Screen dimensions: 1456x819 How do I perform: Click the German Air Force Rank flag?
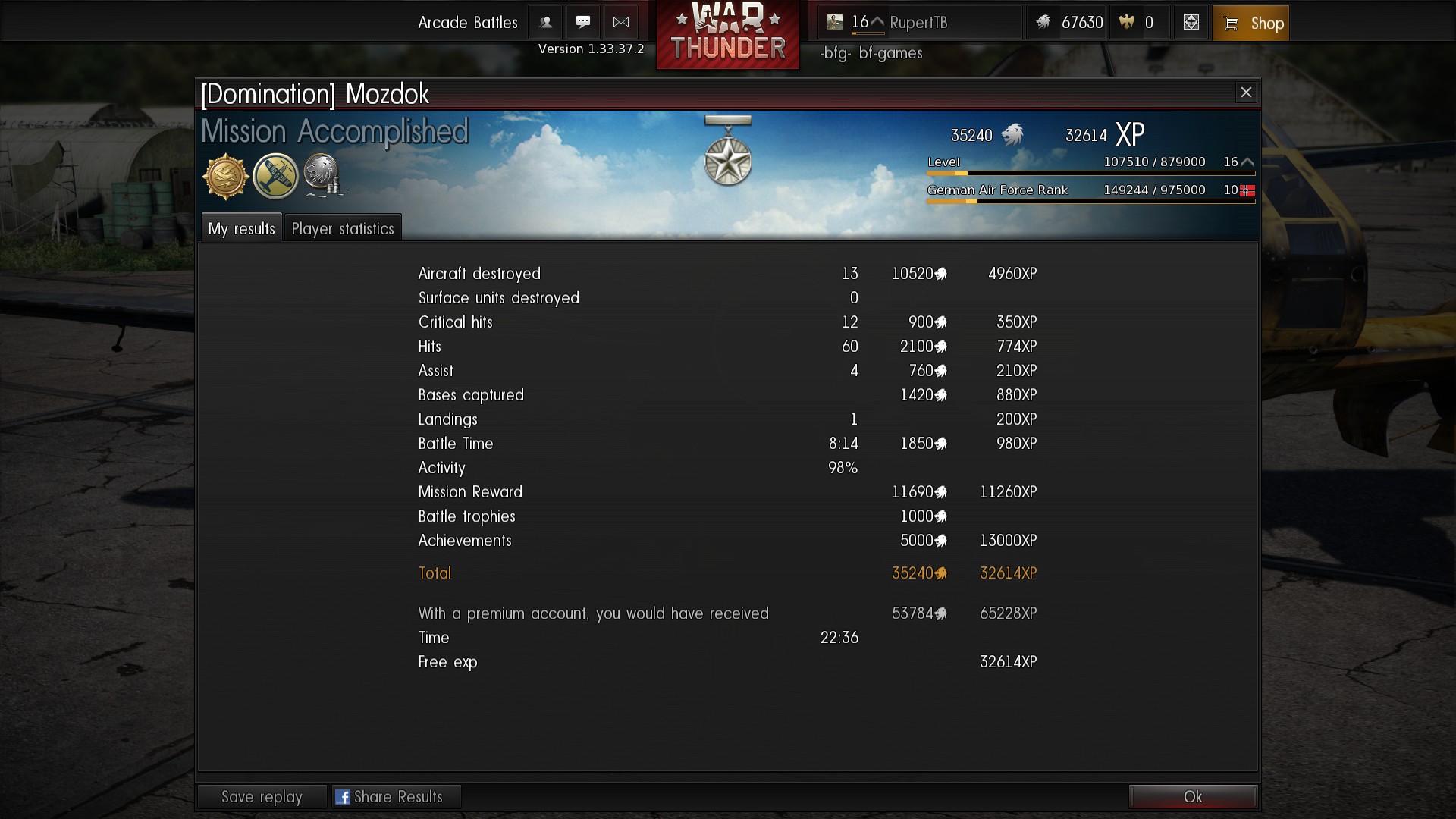click(1247, 190)
